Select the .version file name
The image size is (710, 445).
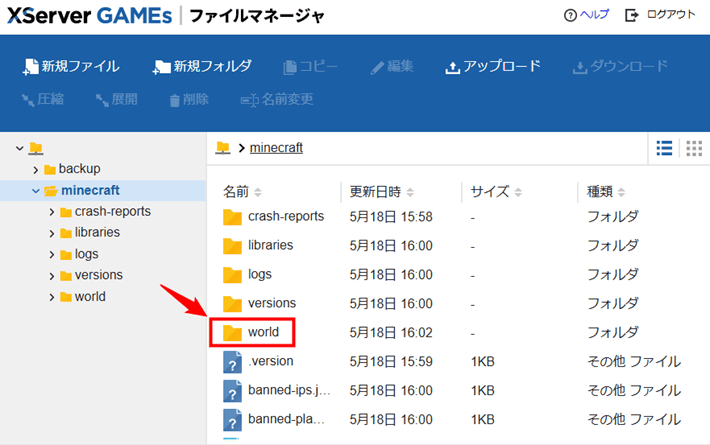coord(271,361)
